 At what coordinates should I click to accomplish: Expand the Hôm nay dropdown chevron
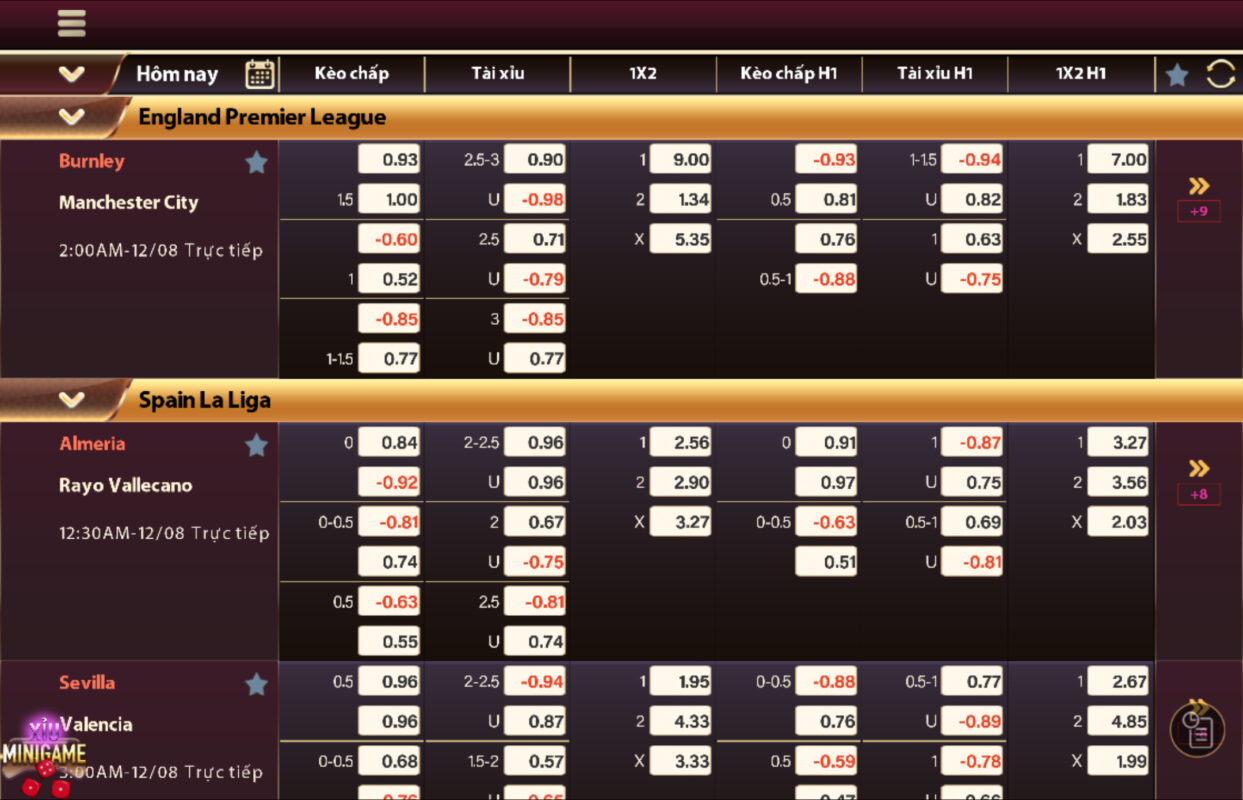click(71, 74)
